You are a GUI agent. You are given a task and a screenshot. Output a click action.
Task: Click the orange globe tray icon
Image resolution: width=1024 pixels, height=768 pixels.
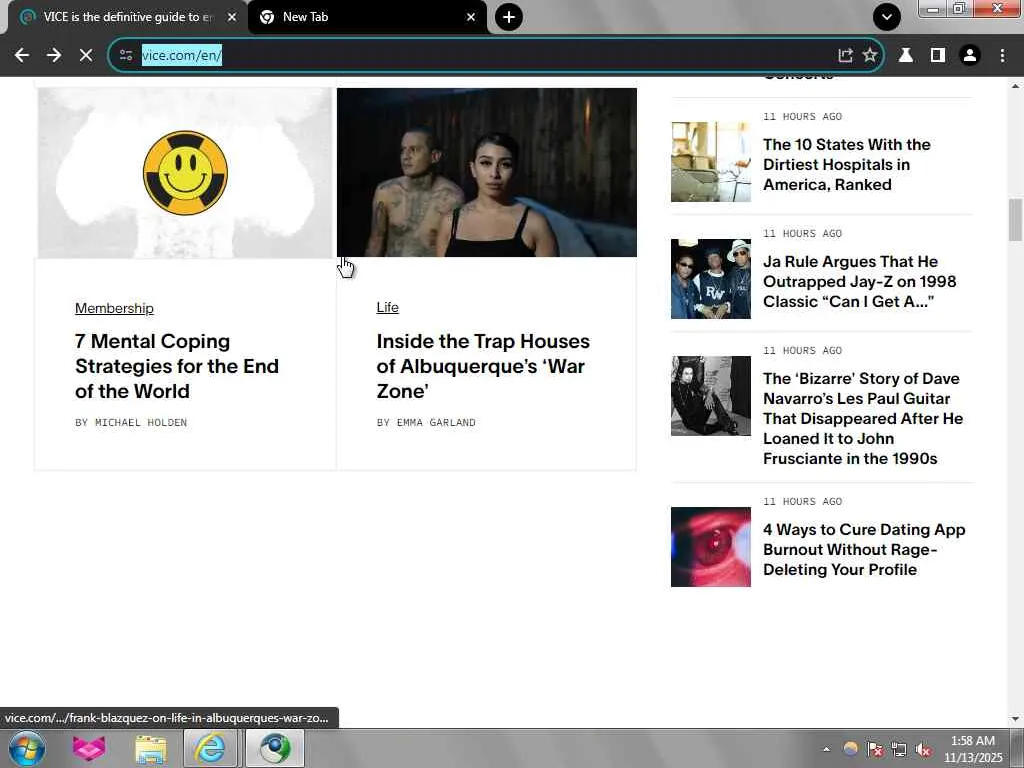(x=850, y=748)
